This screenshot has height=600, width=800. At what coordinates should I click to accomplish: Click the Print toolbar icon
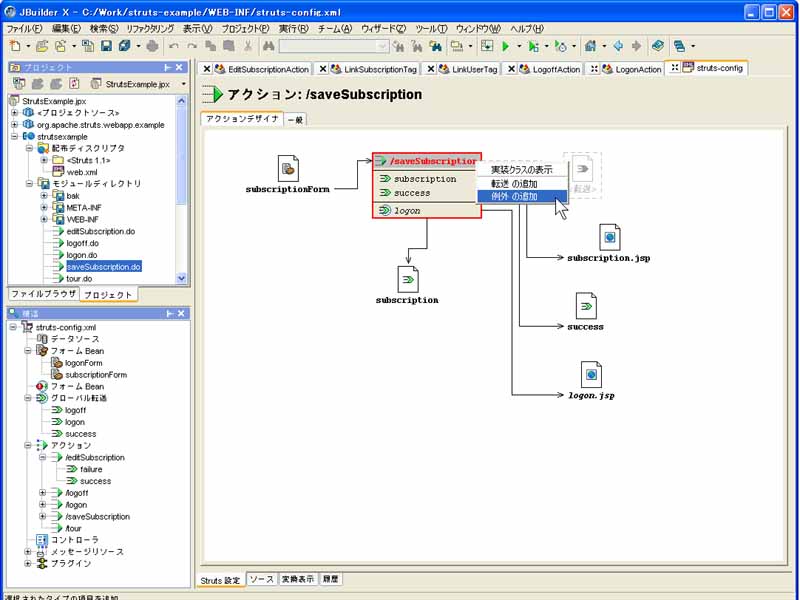tap(152, 46)
